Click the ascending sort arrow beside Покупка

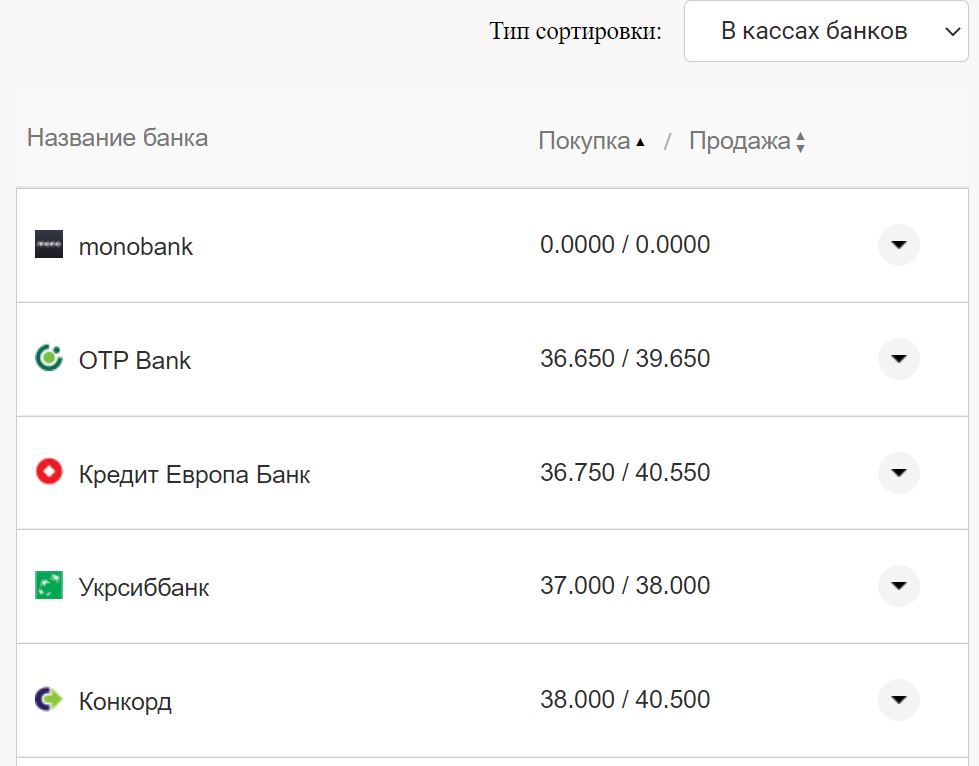(x=641, y=141)
